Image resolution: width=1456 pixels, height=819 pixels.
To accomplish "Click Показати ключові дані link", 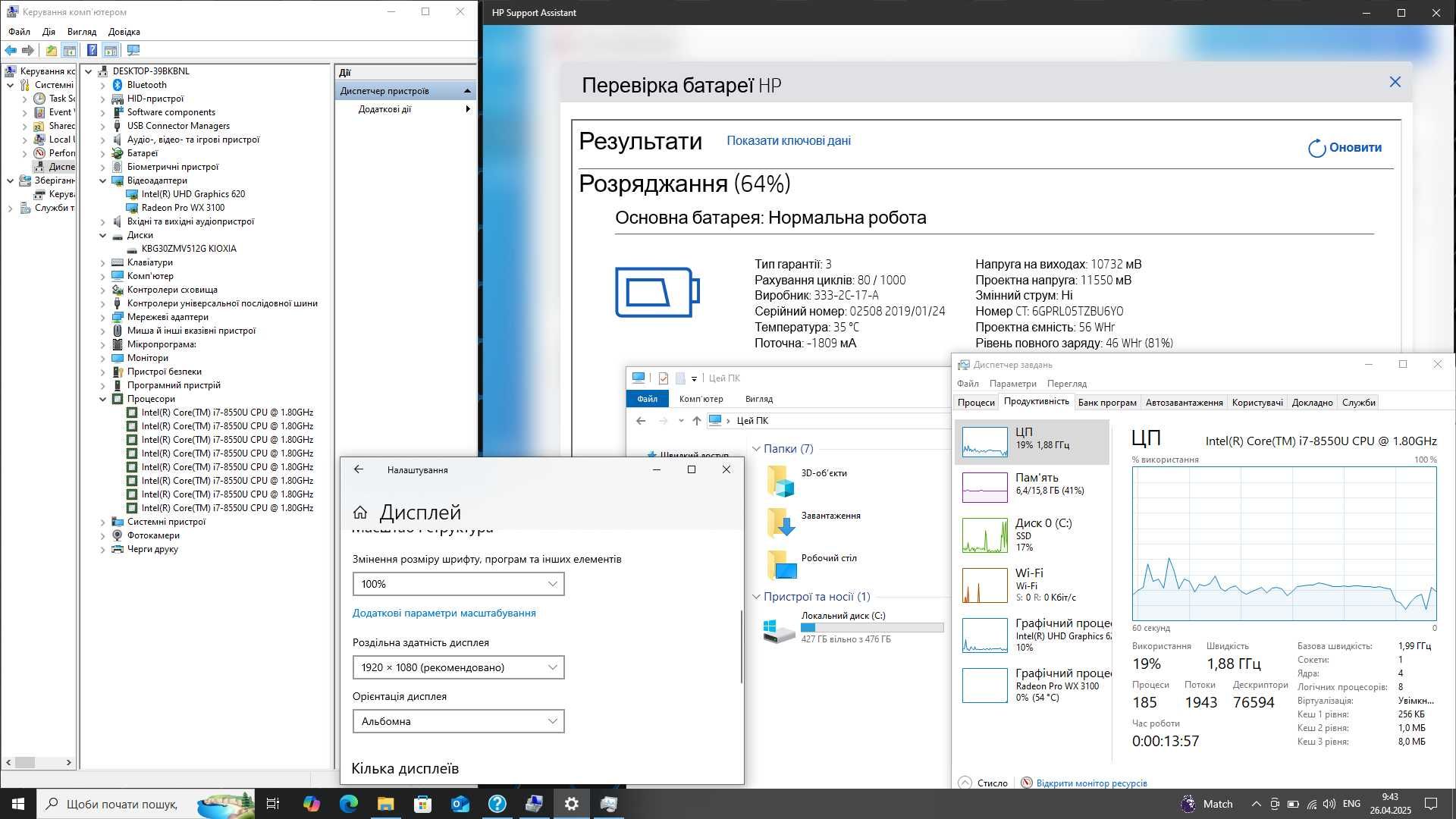I will coord(789,140).
